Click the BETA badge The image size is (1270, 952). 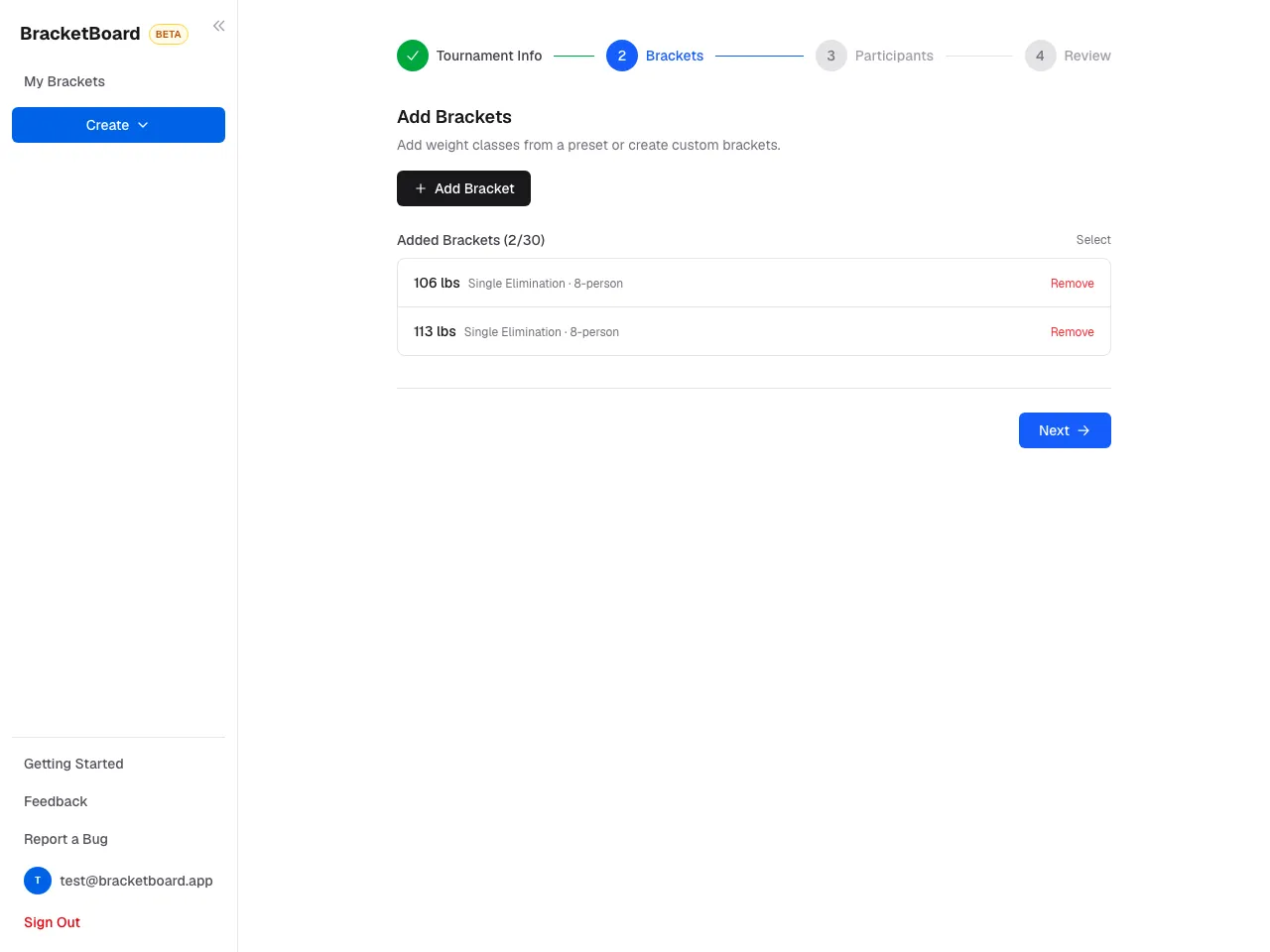[169, 34]
